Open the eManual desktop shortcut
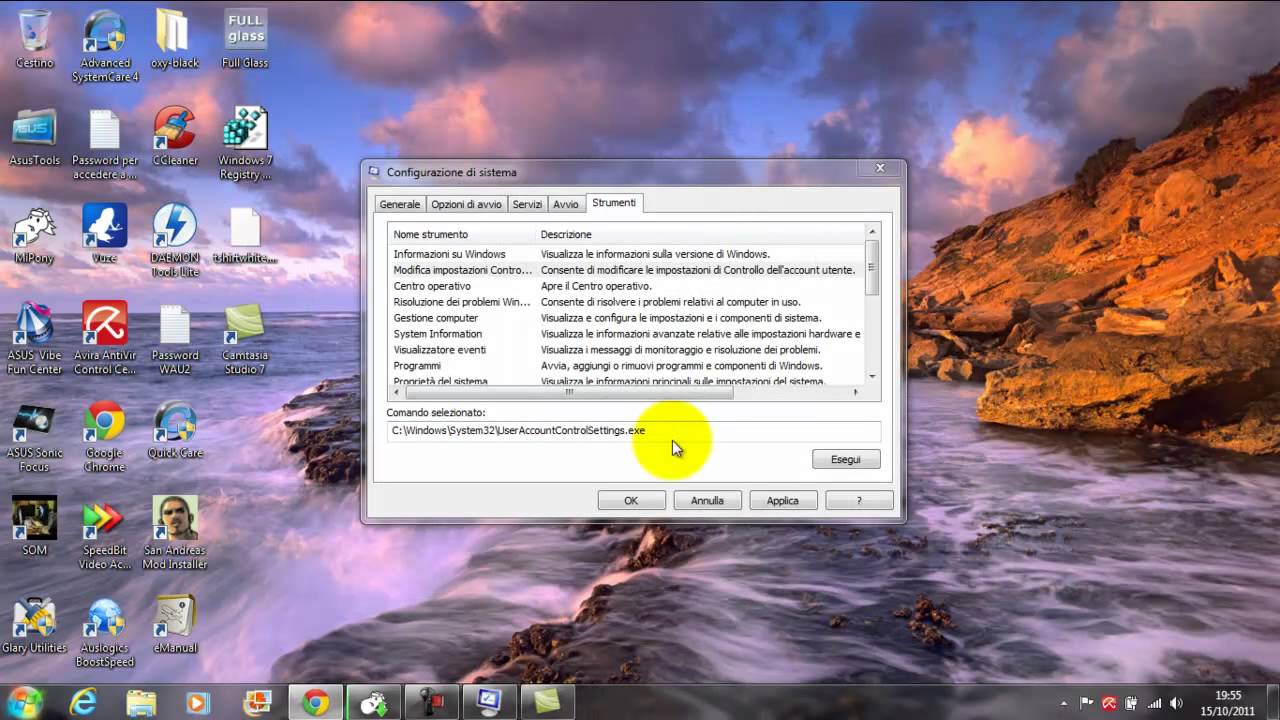The width and height of the screenshot is (1280, 720). [174, 625]
